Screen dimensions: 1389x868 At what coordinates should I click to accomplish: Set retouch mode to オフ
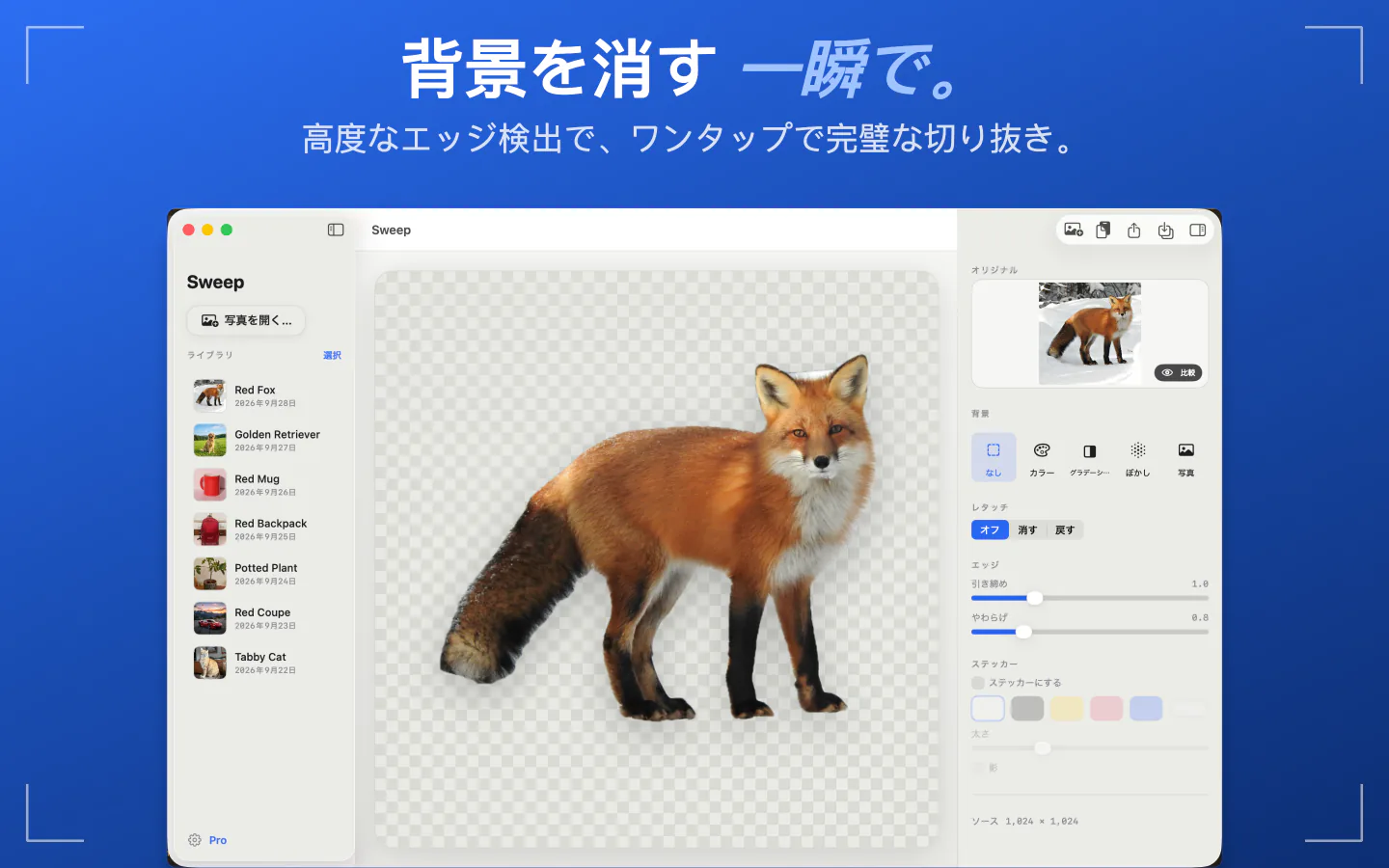[x=990, y=529]
